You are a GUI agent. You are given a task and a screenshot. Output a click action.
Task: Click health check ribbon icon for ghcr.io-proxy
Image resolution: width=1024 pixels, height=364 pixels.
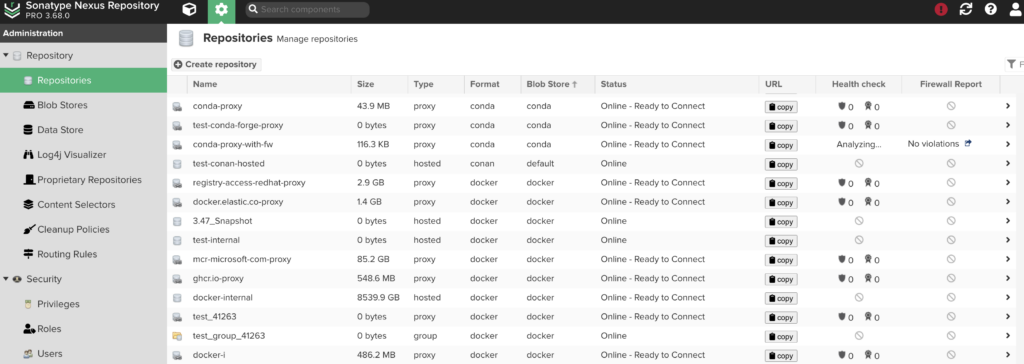[869, 278]
